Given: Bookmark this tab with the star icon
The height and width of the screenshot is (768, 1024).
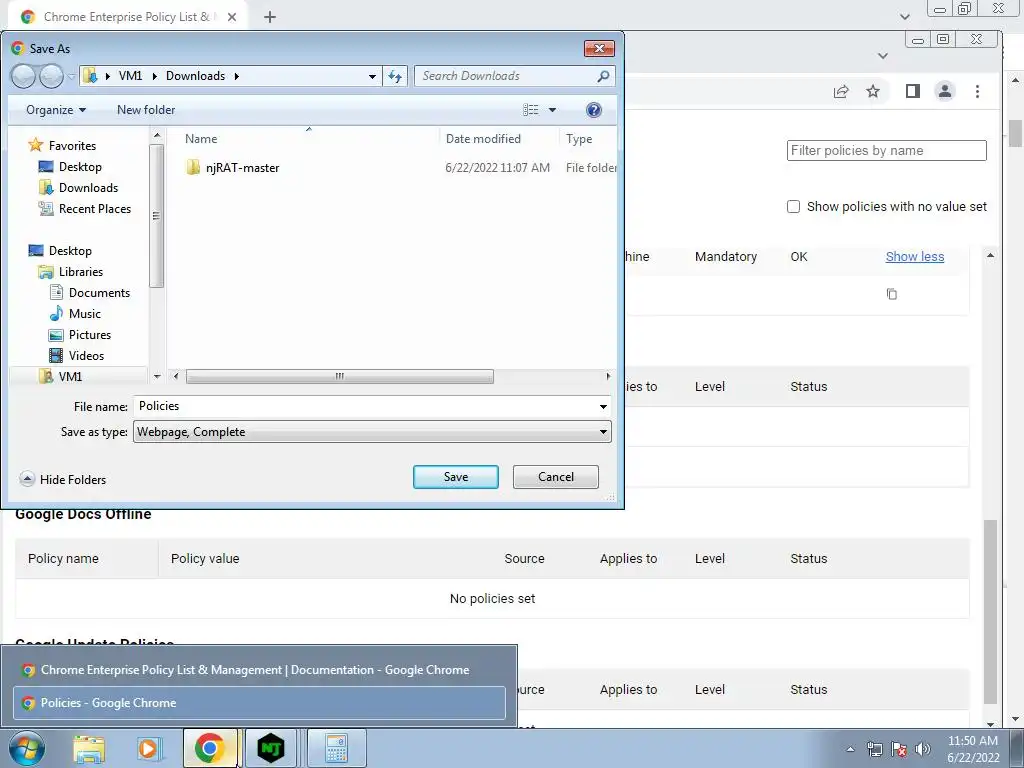Looking at the screenshot, I should point(873,91).
